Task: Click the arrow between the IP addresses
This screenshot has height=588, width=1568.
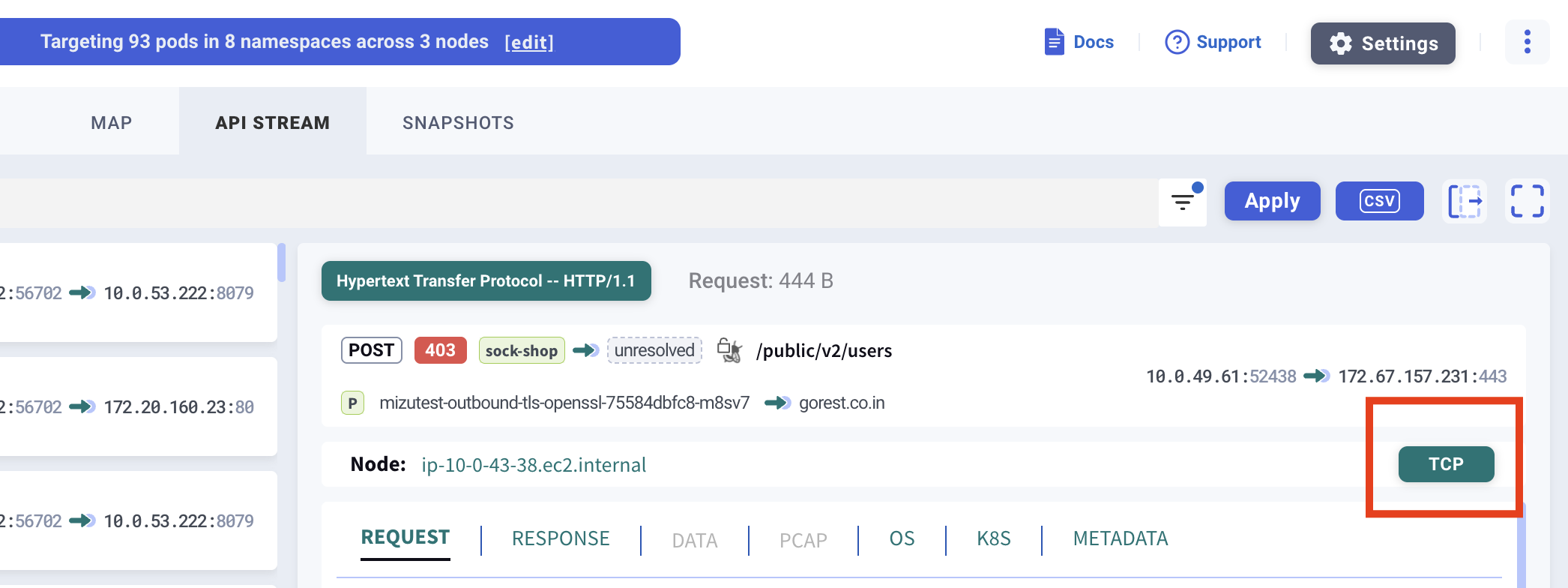Action: tap(1317, 376)
